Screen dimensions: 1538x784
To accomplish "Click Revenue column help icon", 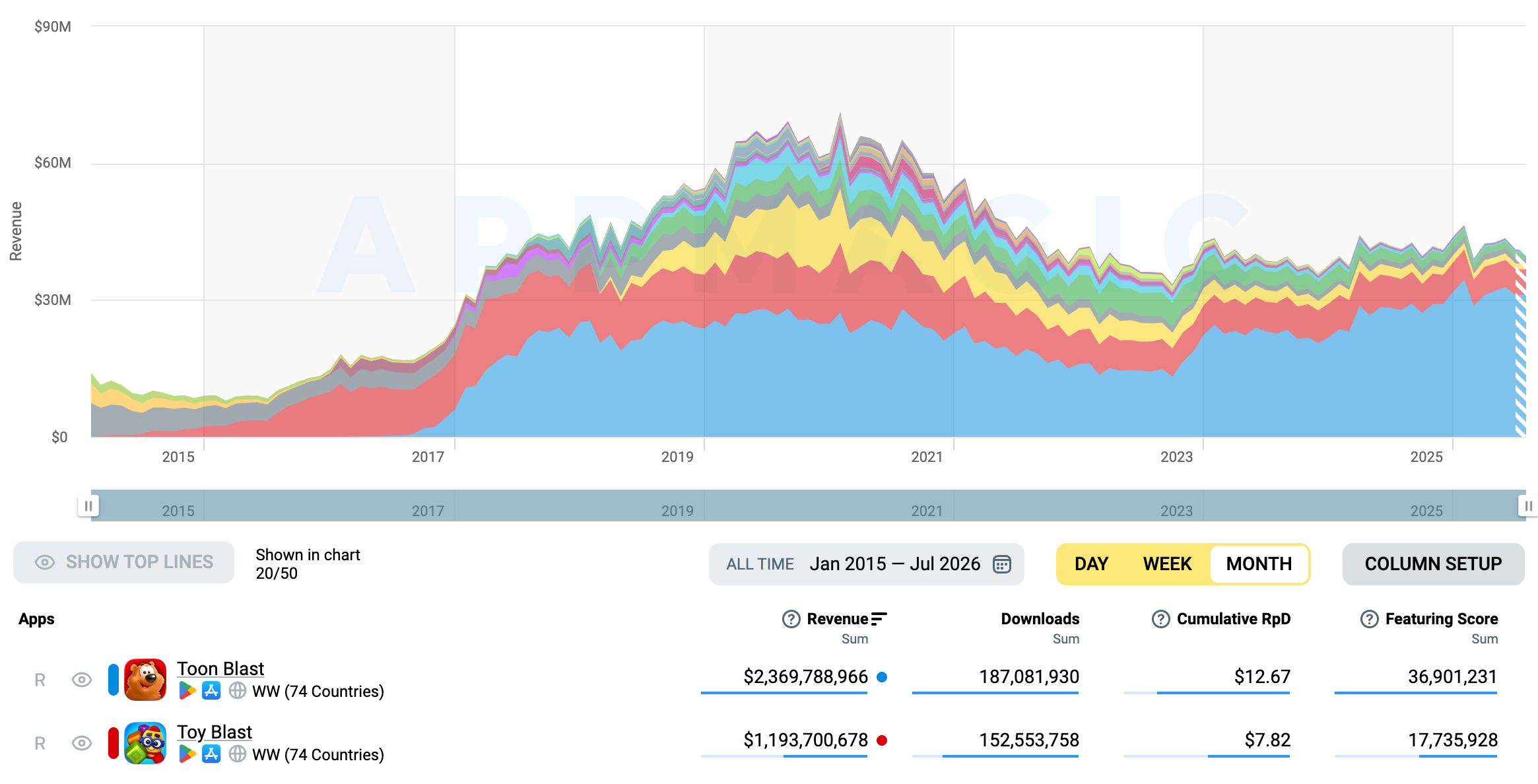I will pos(791,619).
